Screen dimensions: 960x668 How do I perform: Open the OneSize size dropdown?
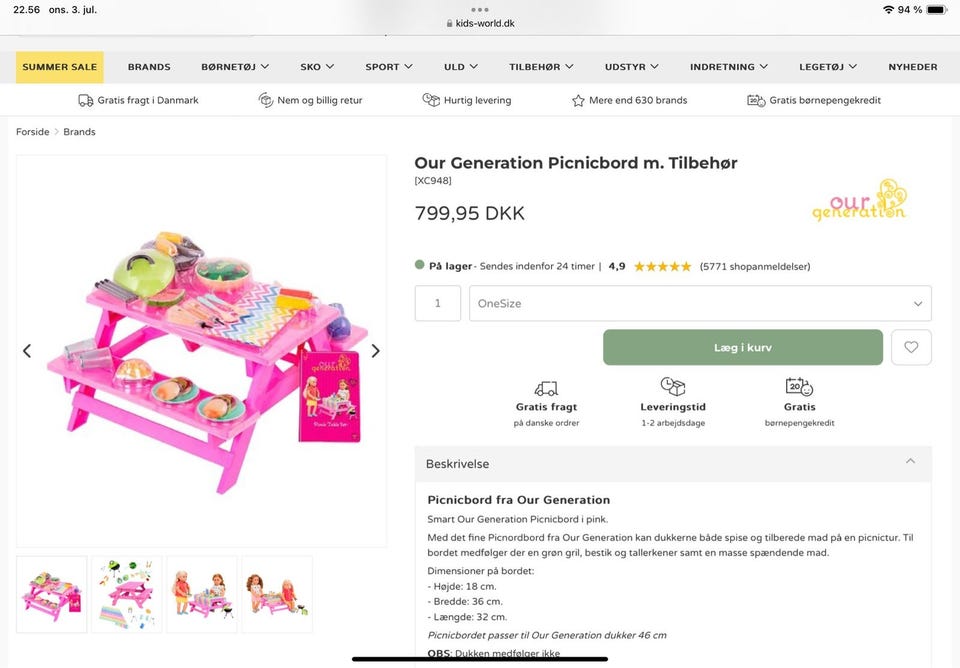700,303
